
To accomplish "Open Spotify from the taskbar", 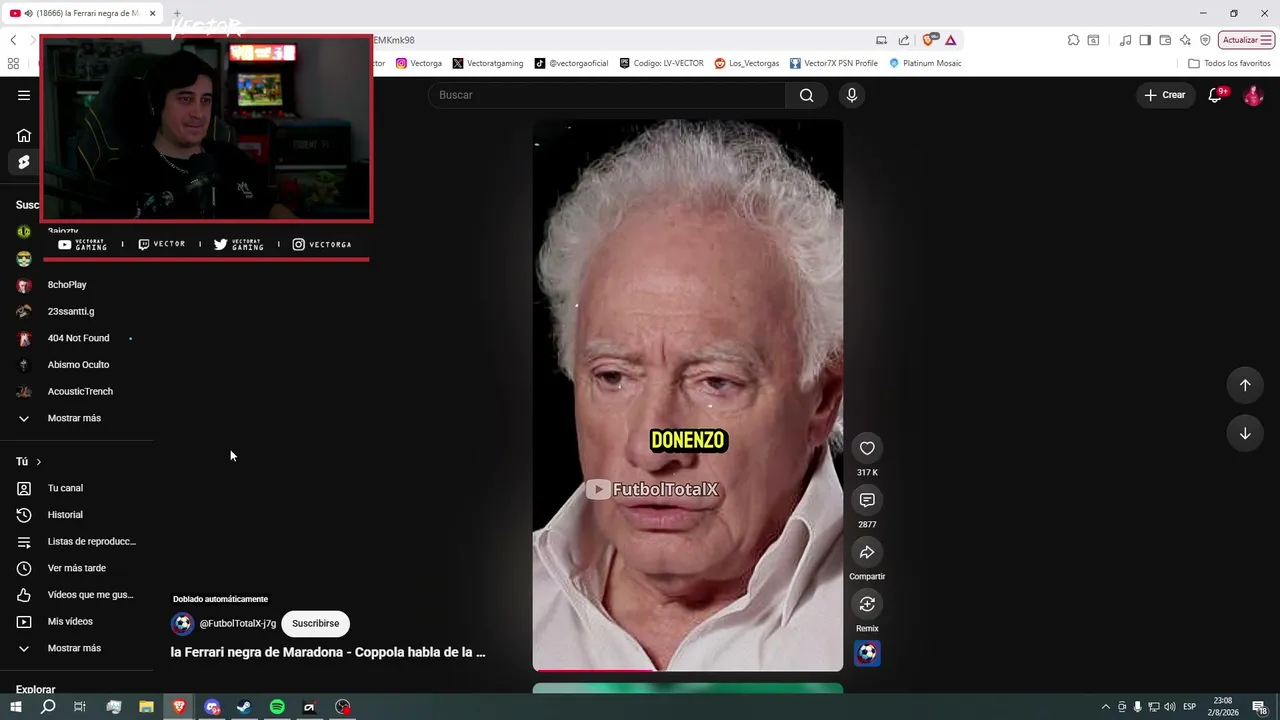I will 277,707.
